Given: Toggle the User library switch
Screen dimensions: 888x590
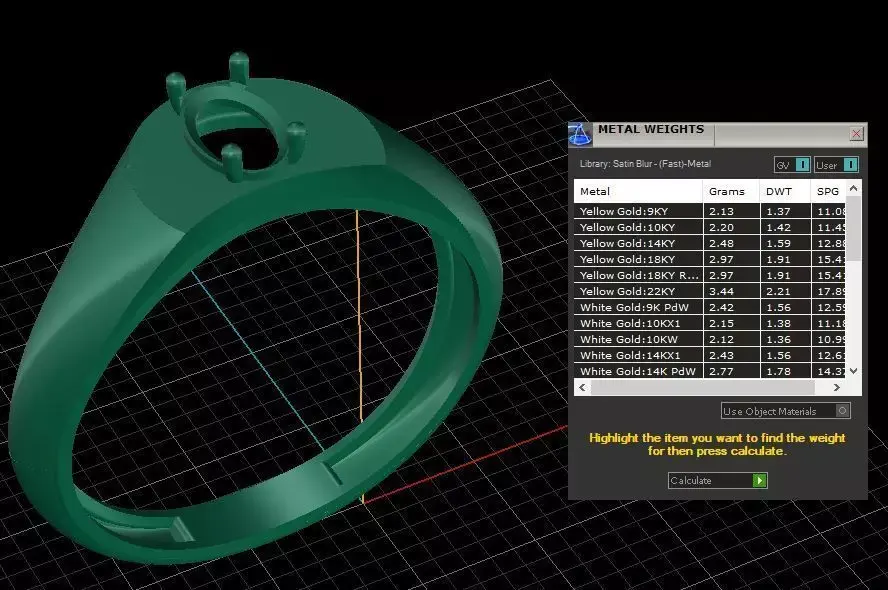Looking at the screenshot, I should [x=836, y=165].
